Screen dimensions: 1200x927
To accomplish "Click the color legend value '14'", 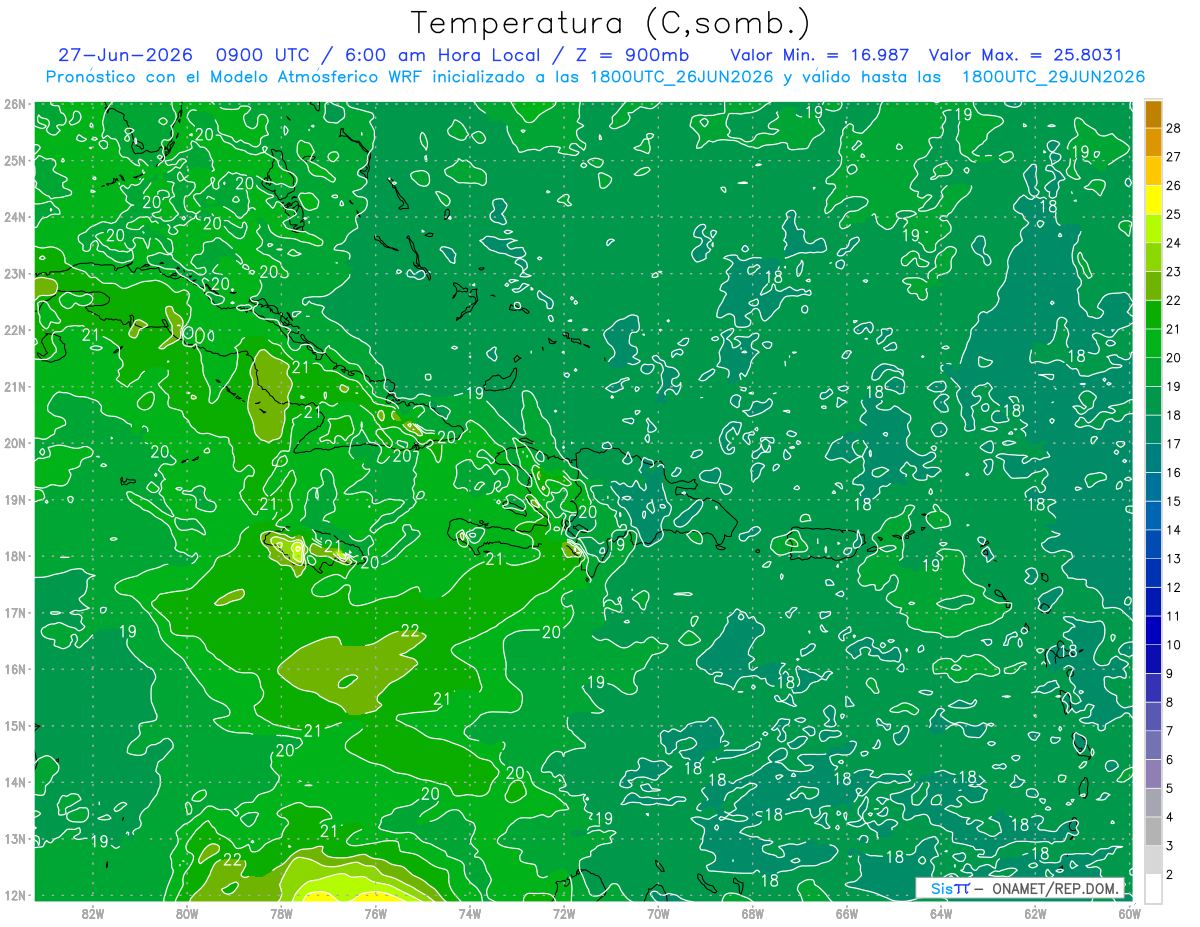I will 1173,530.
